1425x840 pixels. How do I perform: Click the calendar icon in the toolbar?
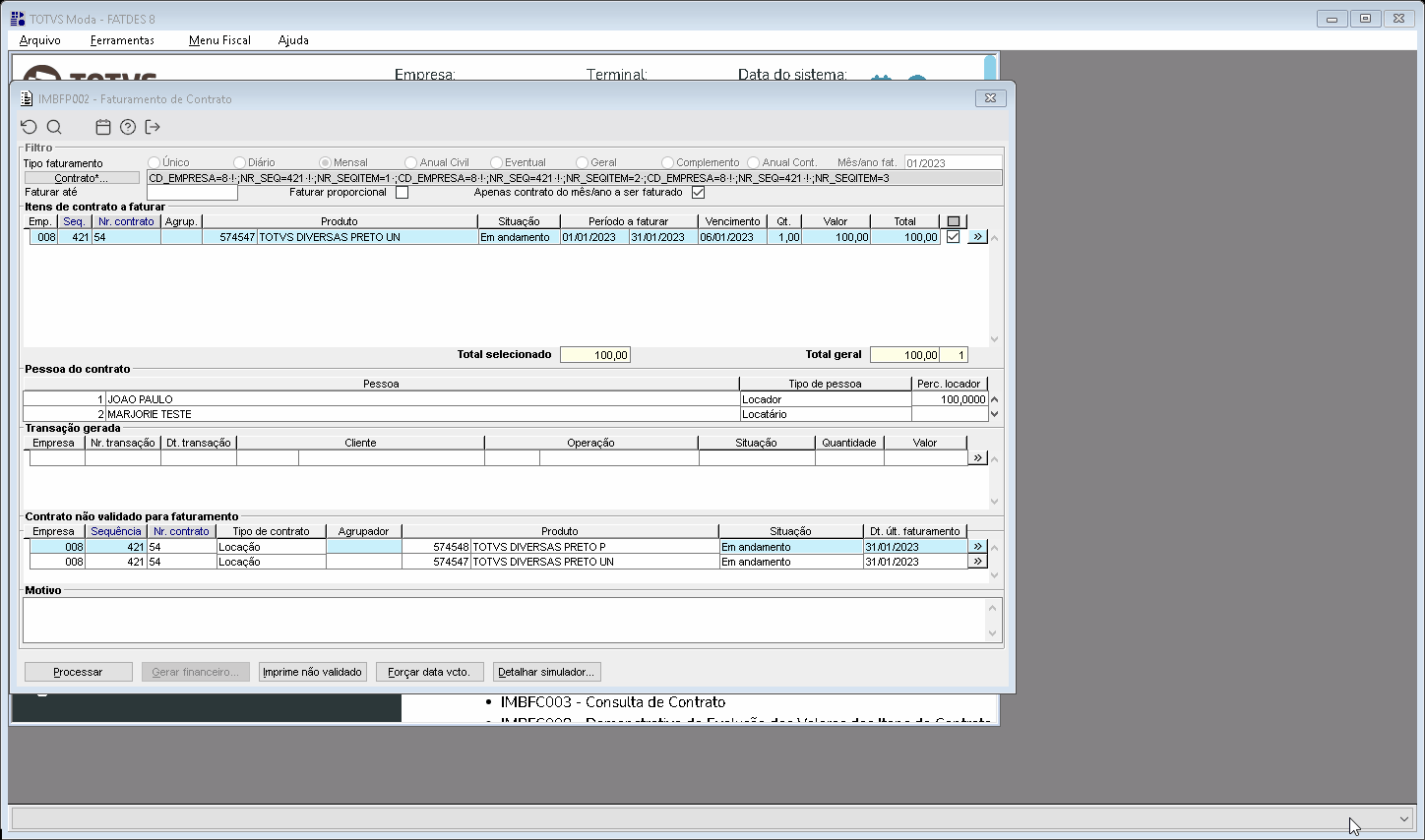103,127
